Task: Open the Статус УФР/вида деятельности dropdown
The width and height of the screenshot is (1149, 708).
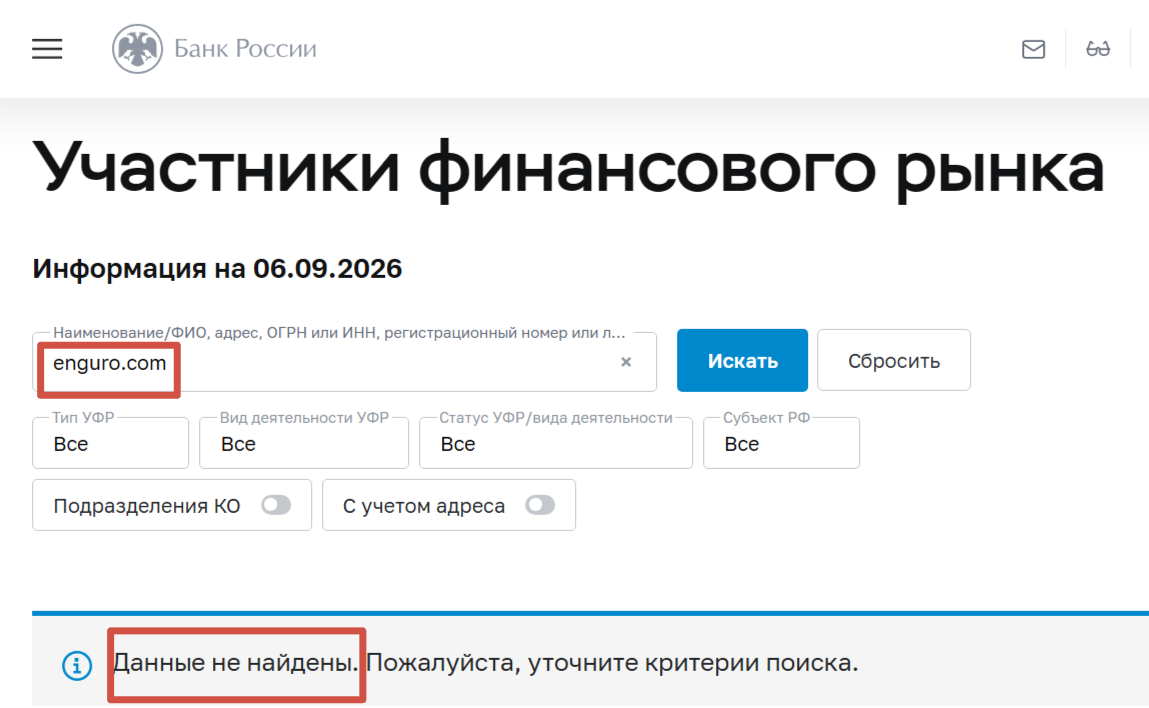Action: (555, 443)
